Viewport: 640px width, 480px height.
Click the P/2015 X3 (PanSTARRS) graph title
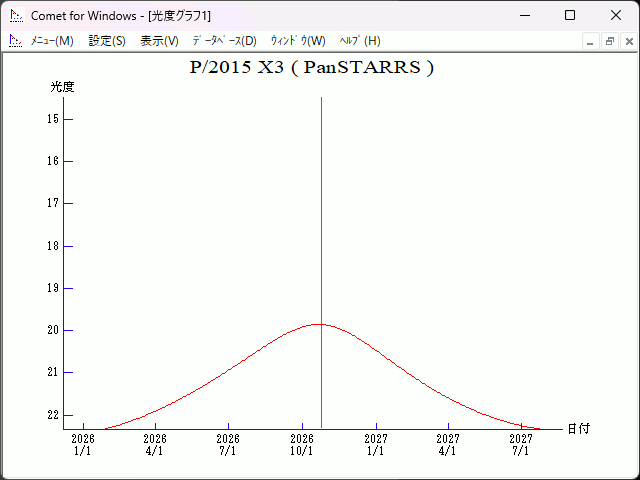(x=311, y=68)
